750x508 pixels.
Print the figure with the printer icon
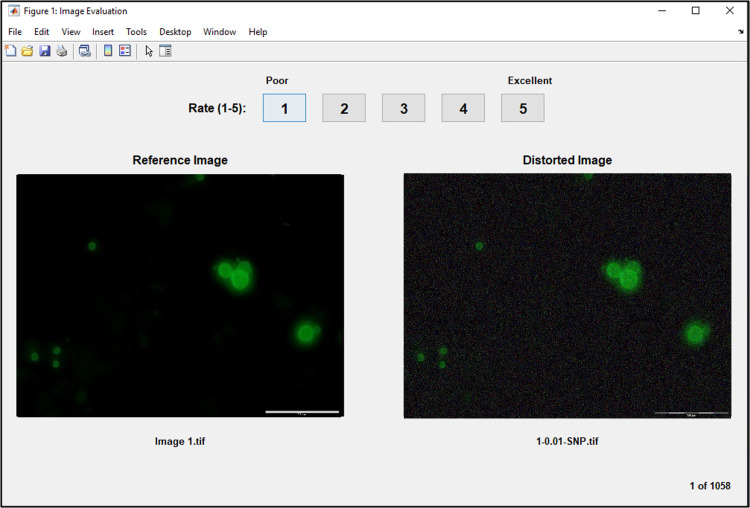[62, 51]
